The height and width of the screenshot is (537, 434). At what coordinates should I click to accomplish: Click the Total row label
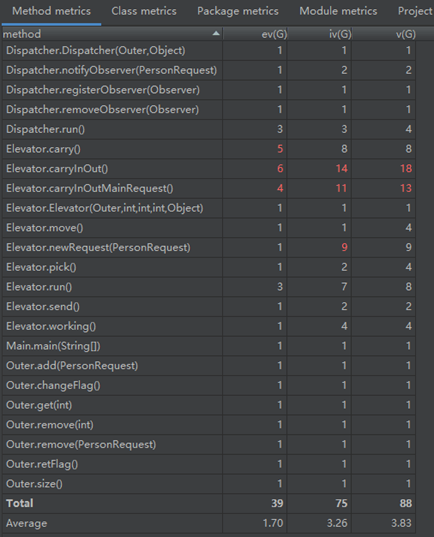point(20,503)
